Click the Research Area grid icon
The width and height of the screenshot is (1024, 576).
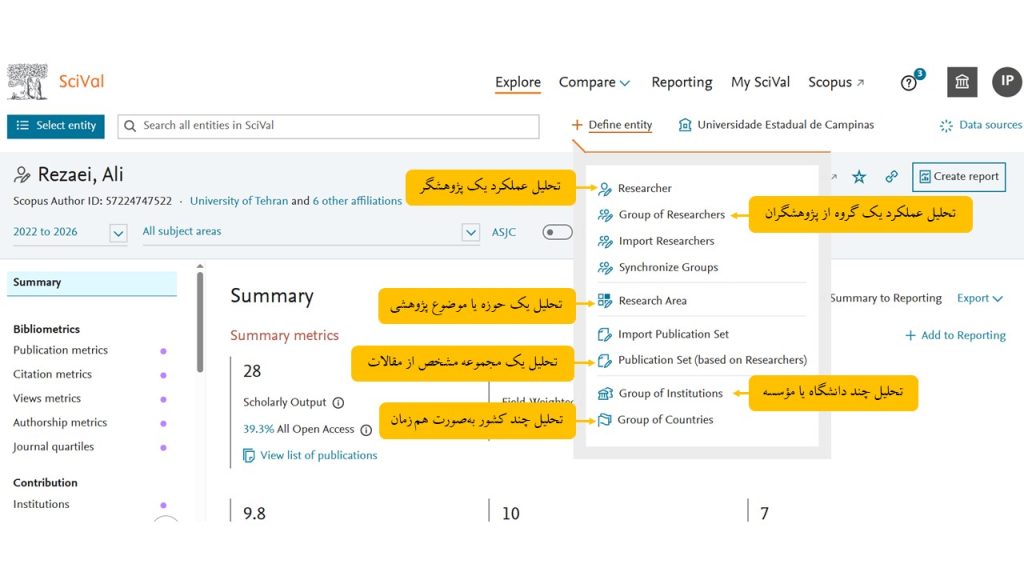(605, 300)
